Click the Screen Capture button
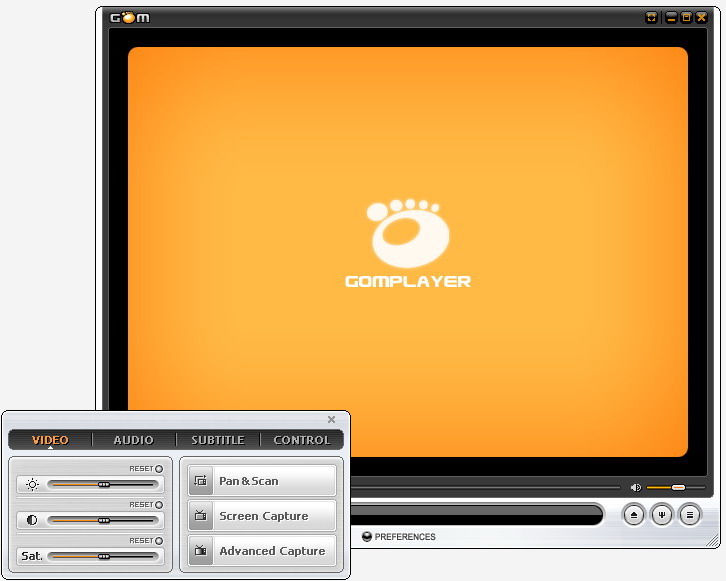This screenshot has width=726, height=581. 262,516
